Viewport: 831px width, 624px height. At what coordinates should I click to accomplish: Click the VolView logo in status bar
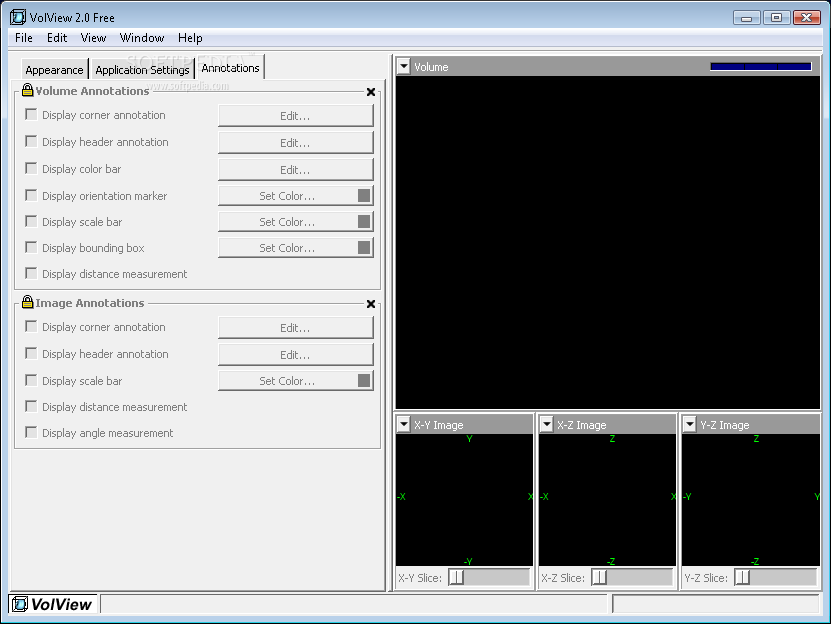point(52,604)
